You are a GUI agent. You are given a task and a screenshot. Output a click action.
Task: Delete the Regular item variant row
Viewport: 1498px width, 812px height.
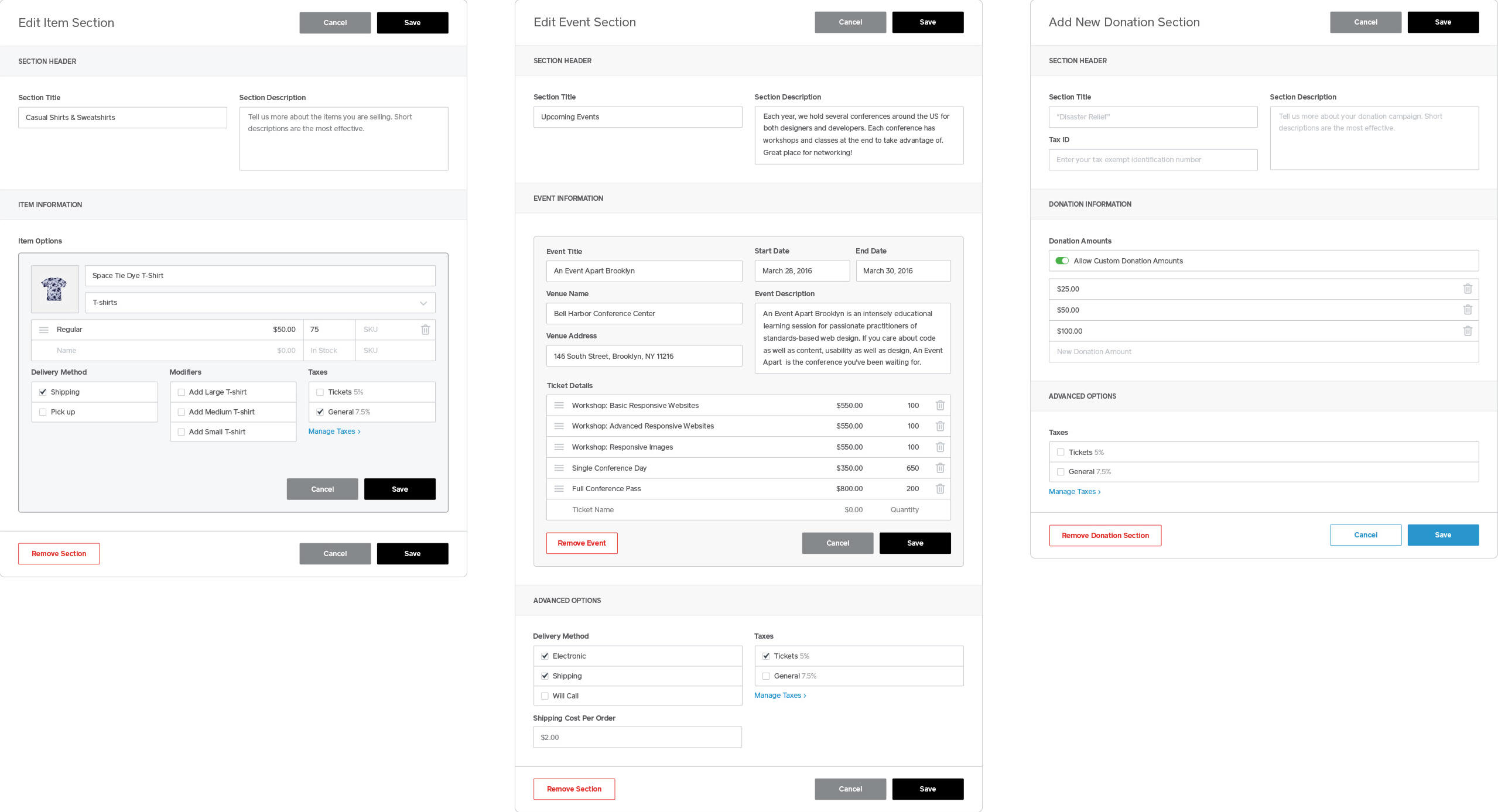pyautogui.click(x=425, y=330)
